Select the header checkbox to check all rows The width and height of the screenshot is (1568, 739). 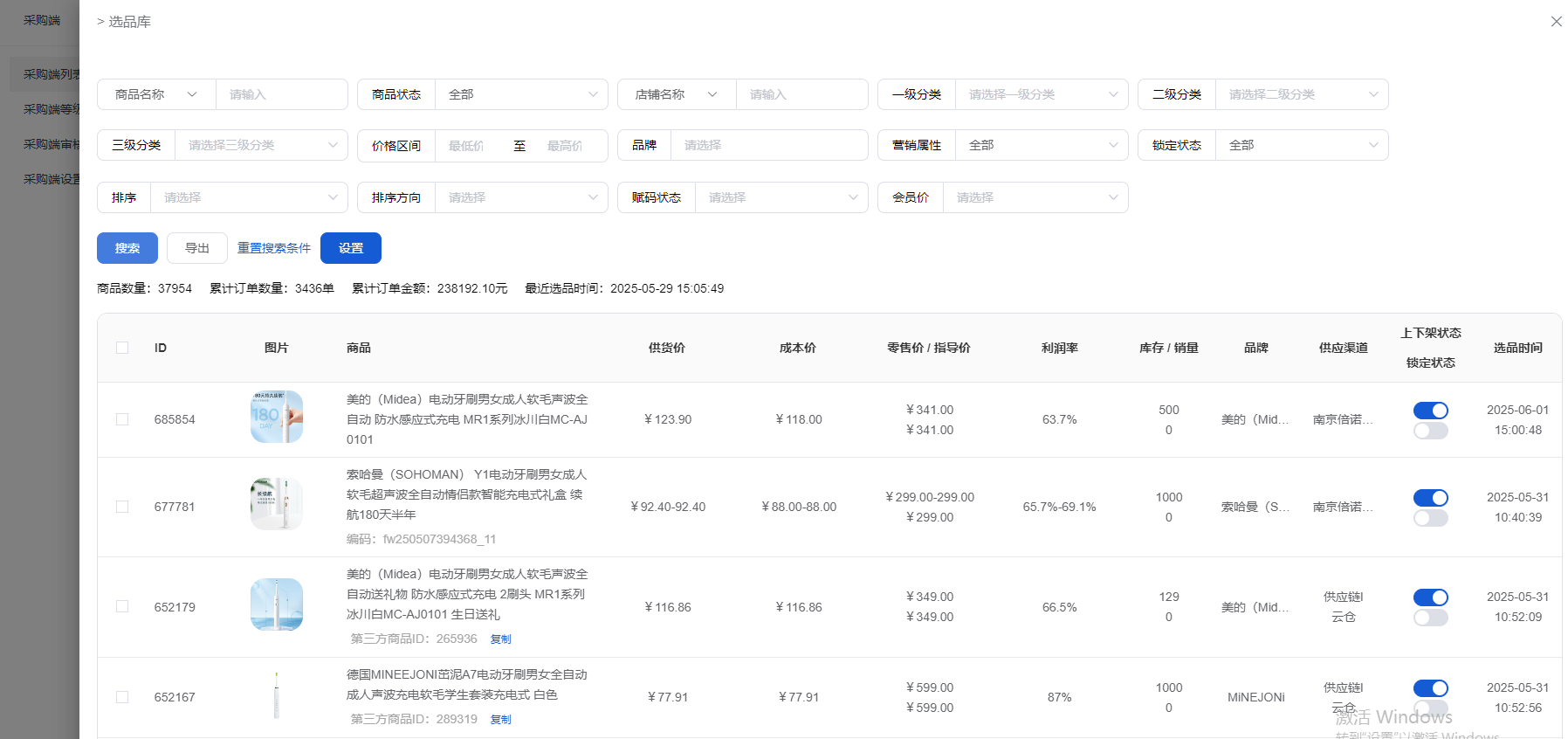[x=122, y=348]
